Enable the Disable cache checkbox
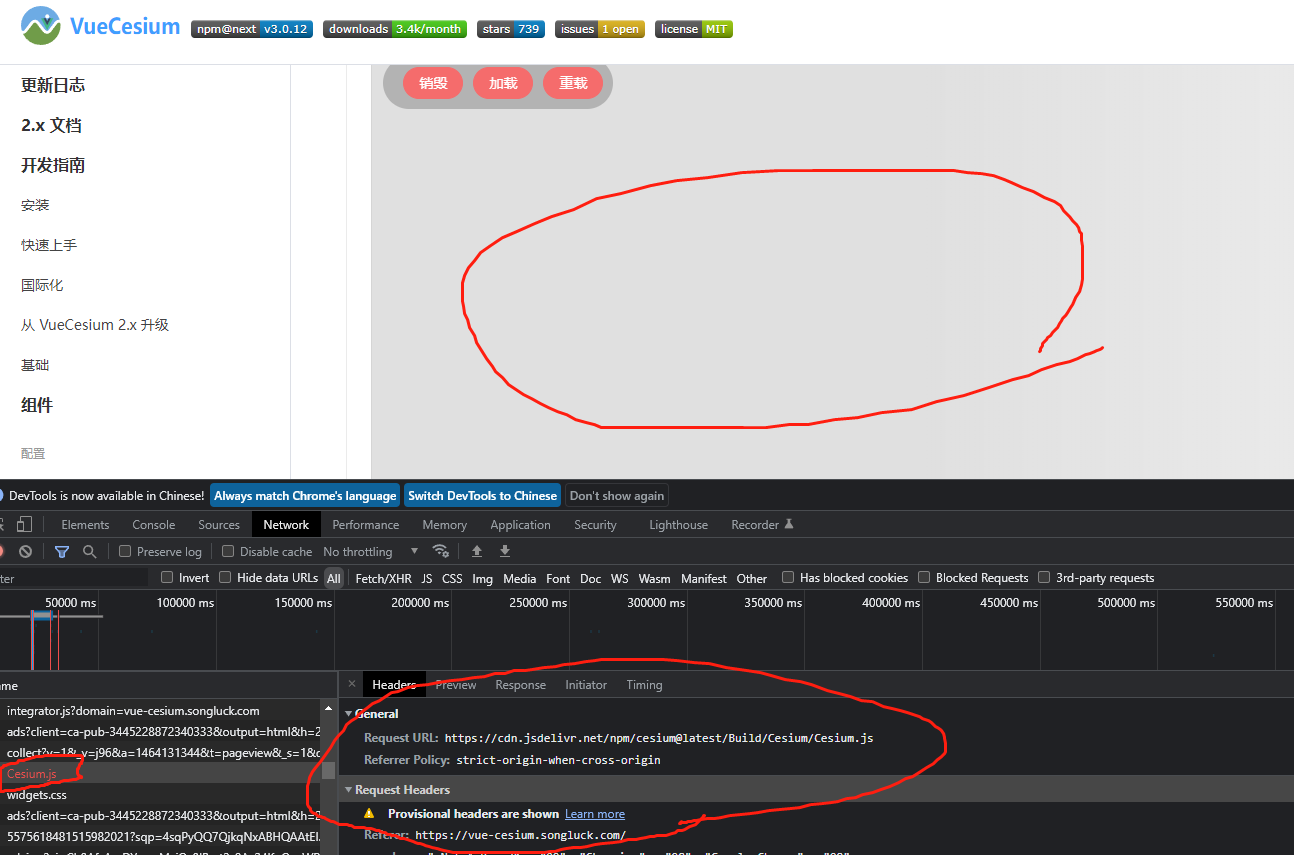This screenshot has width=1294, height=855. (228, 551)
